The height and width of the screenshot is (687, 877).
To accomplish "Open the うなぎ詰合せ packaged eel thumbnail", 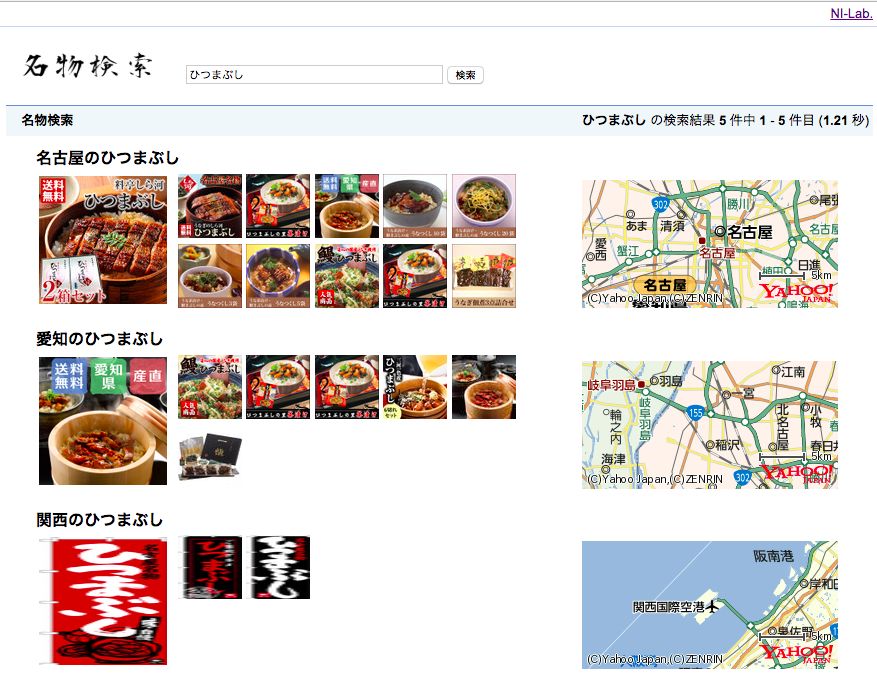I will pos(484,276).
